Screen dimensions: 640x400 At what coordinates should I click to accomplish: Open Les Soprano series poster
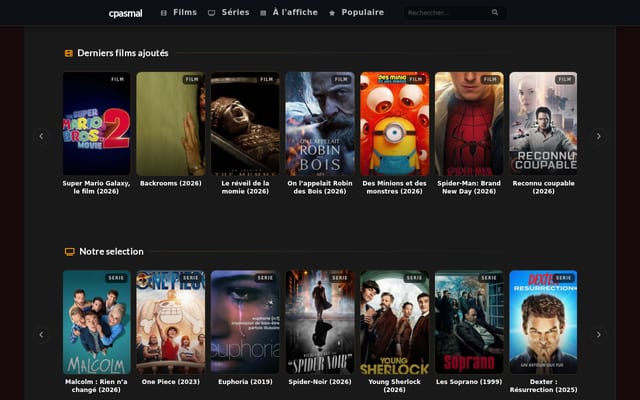click(469, 322)
